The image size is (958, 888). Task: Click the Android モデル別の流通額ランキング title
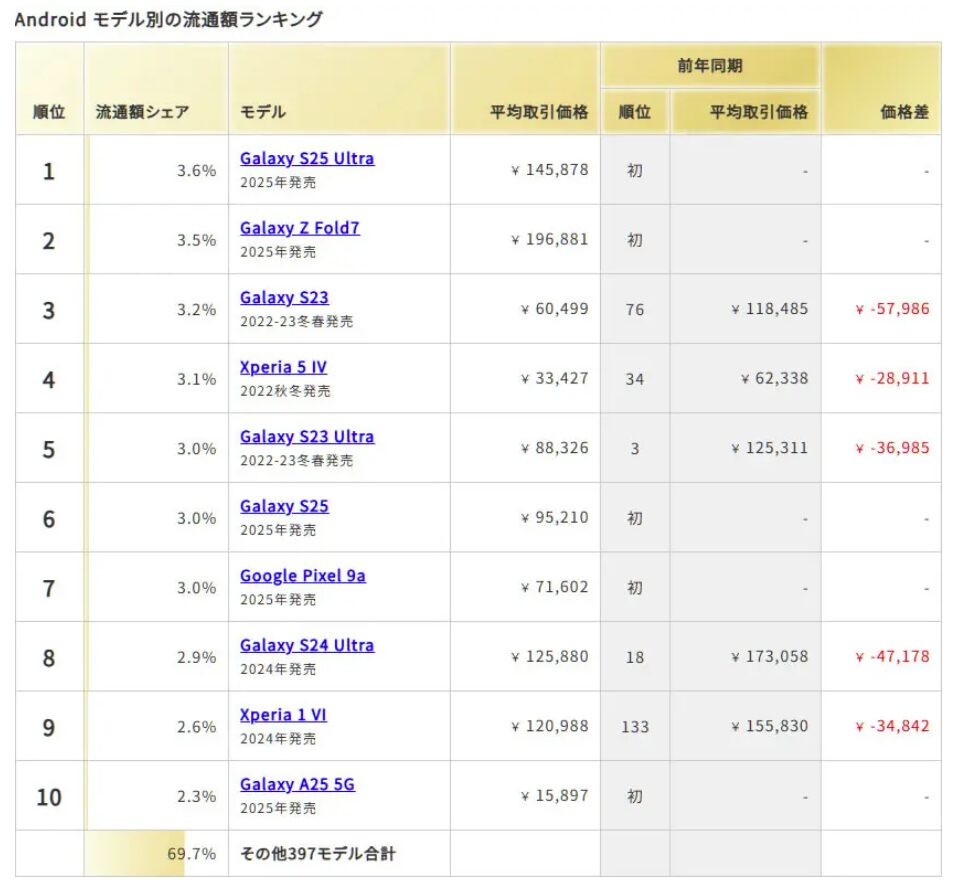(168, 19)
